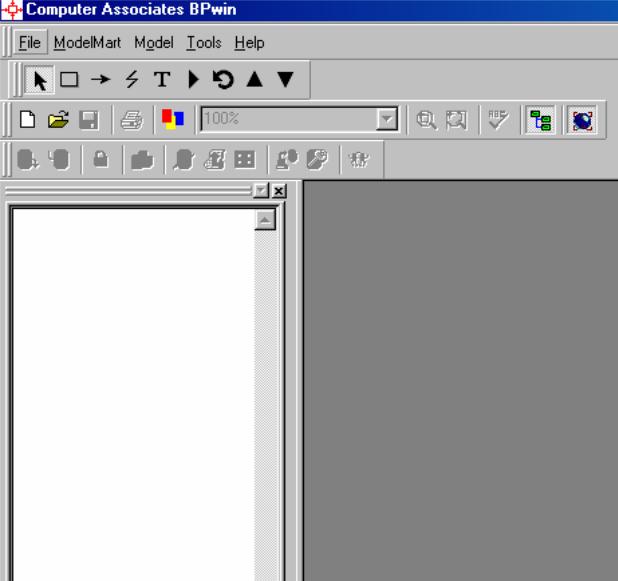Click the ModelMart icon before the wrench
This screenshot has height=581, width=618.
click(x=287, y=160)
